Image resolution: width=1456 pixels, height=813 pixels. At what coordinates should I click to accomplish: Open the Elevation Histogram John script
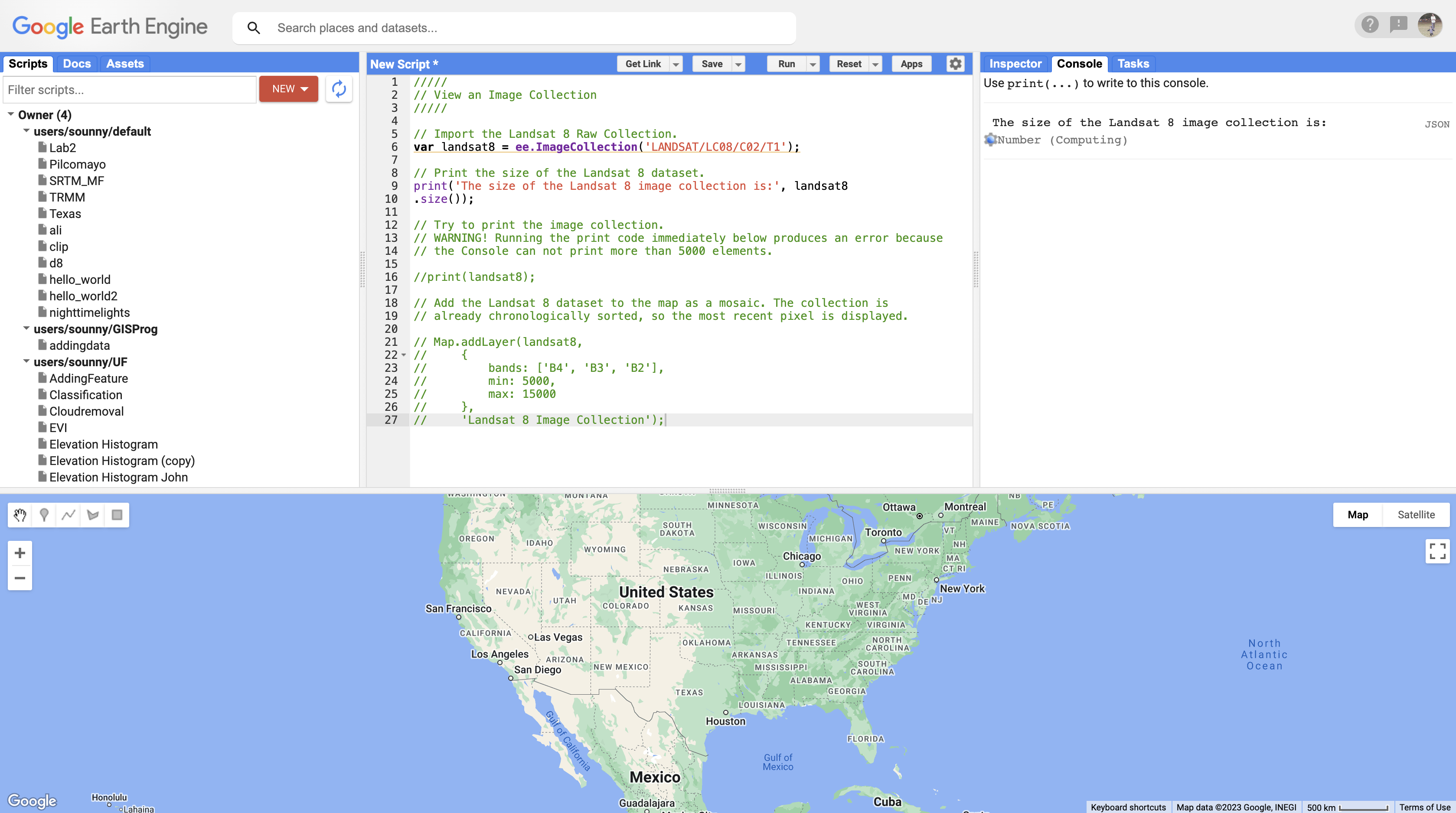(x=118, y=477)
